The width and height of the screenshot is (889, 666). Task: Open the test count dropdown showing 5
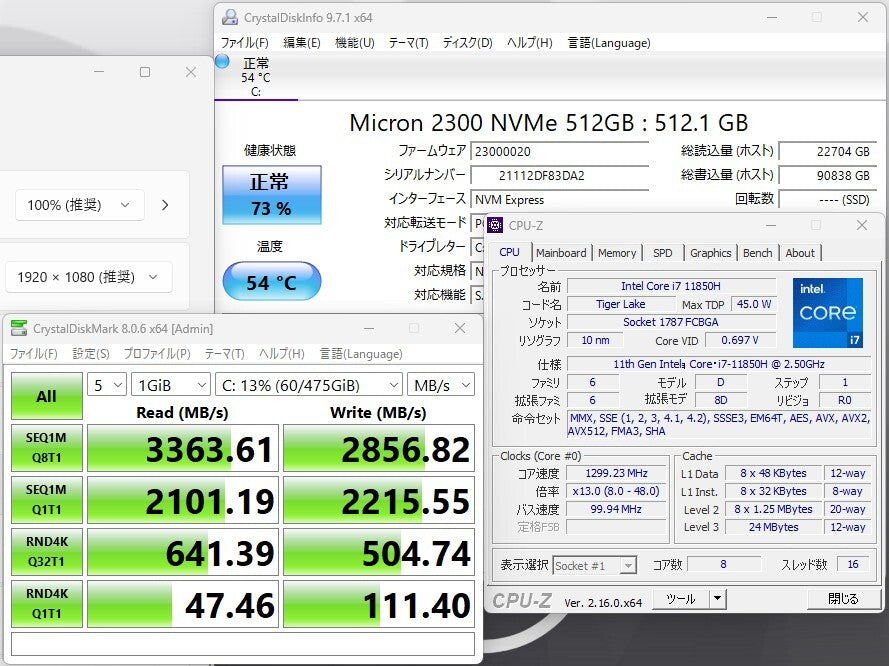pyautogui.click(x=107, y=385)
